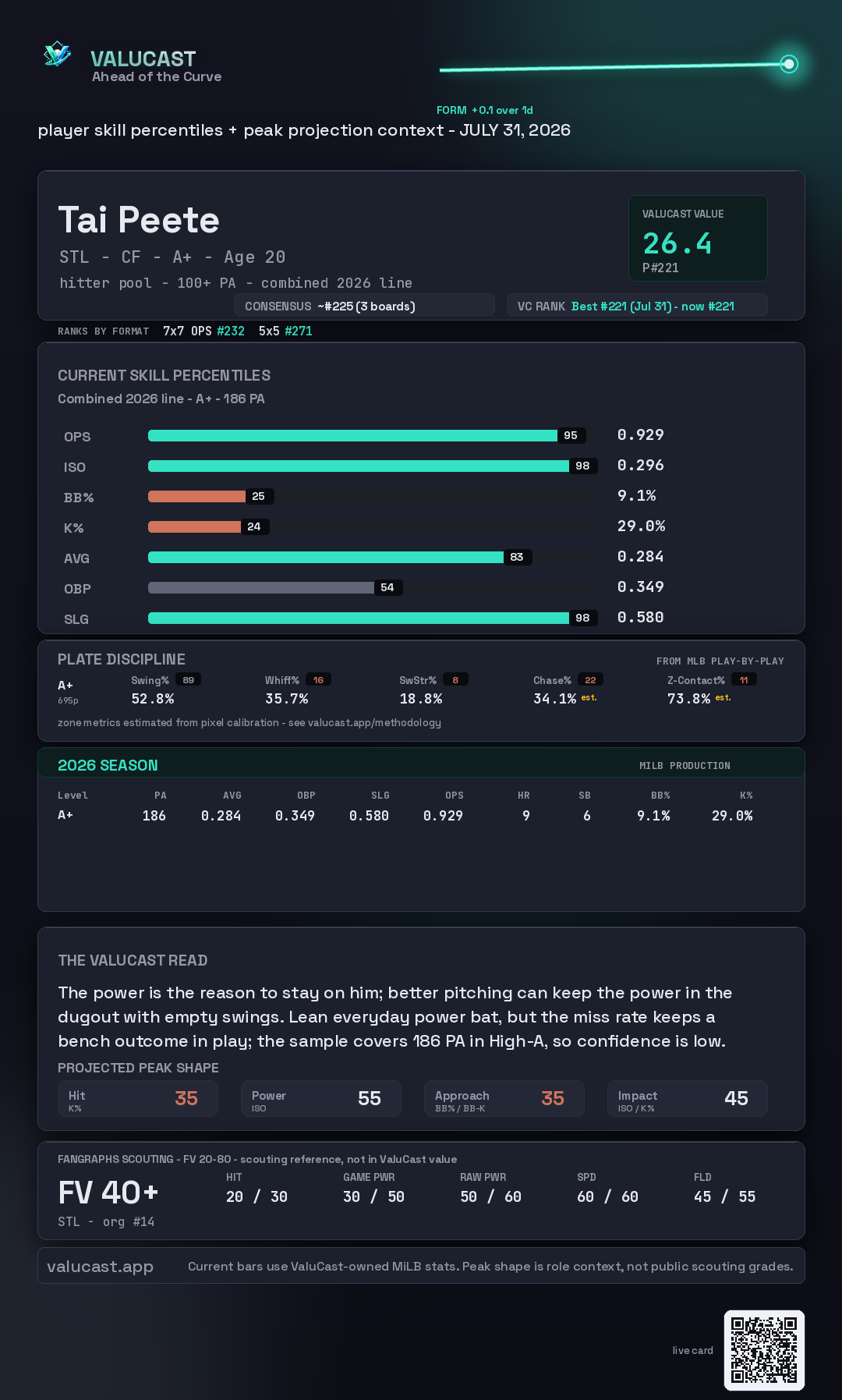
Task: Click the Consensus ~#225 badge
Action: 364,306
